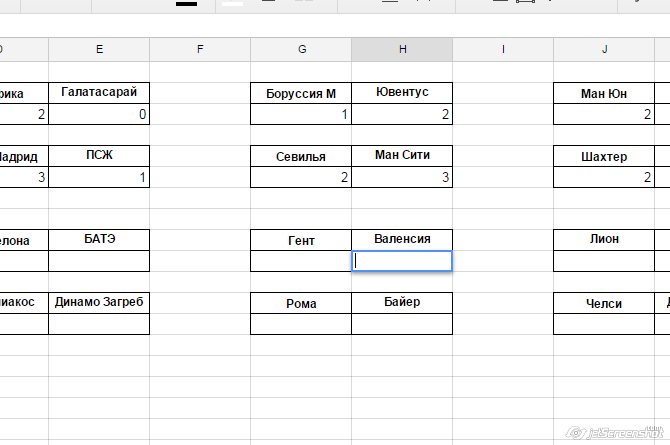This screenshot has width=670, height=445.
Task: Click the black text color underline in toolbar
Action: coord(186,4)
